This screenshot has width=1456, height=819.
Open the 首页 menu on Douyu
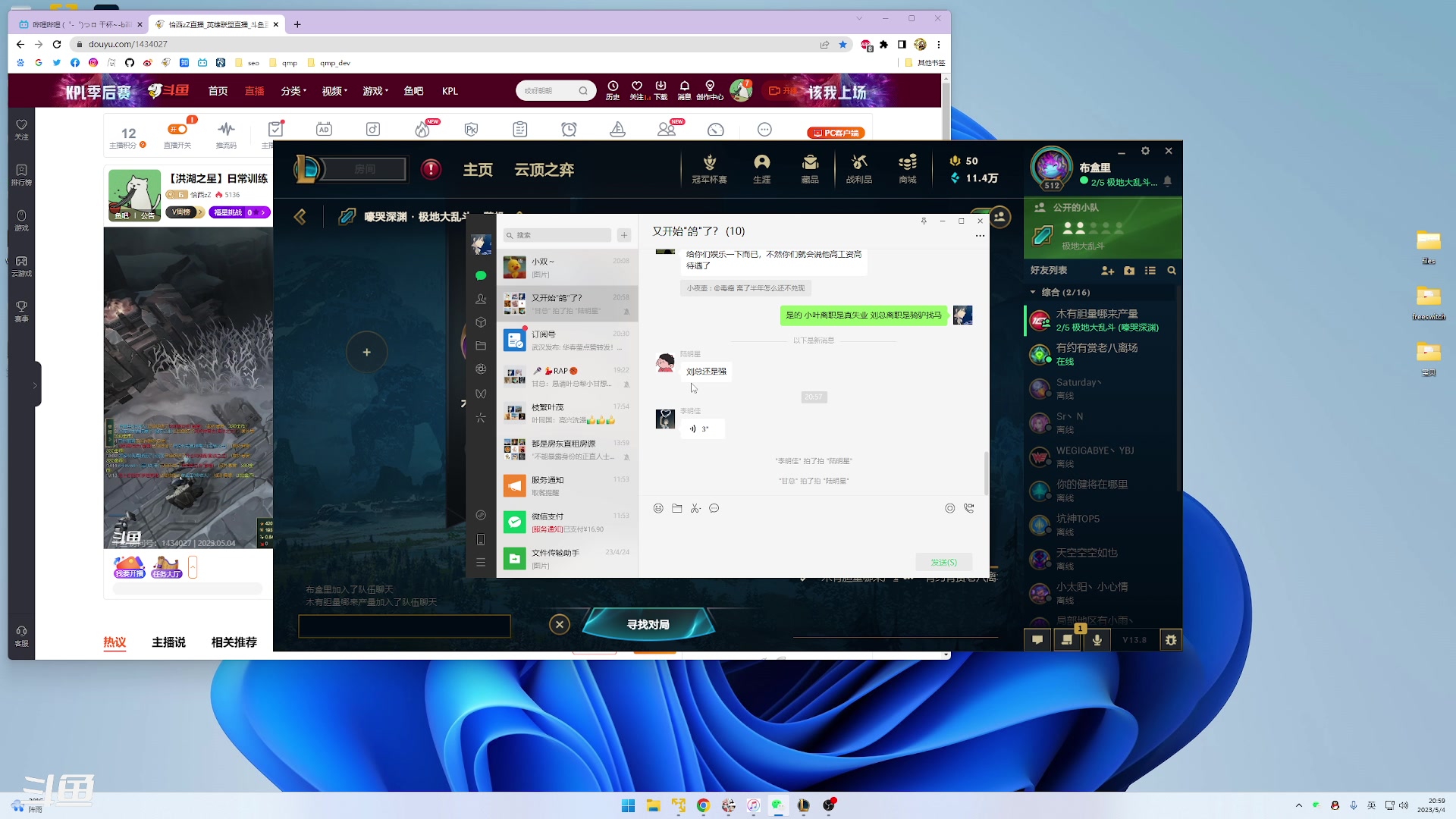(x=218, y=91)
